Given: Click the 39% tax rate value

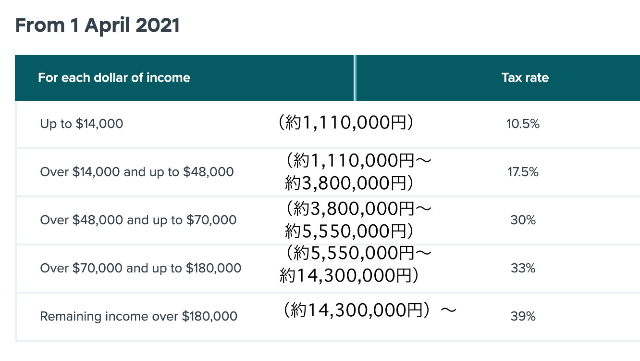Looking at the screenshot, I should pyautogui.click(x=523, y=316).
